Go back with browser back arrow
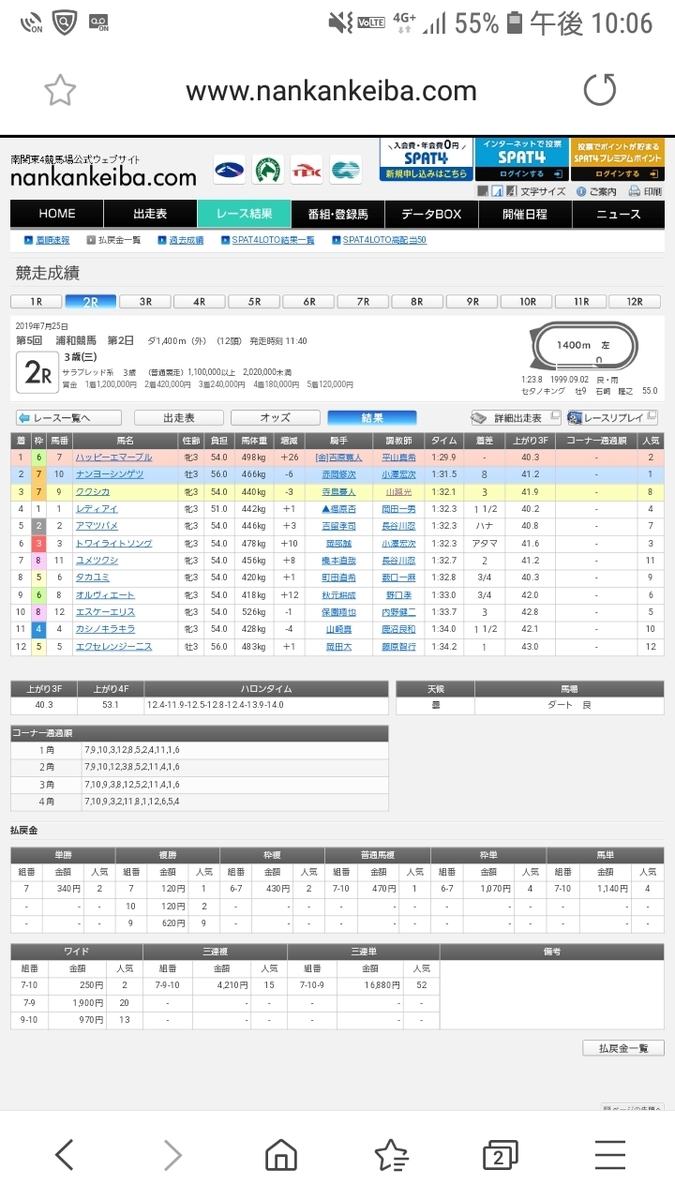The height and width of the screenshot is (1200, 675). pos(64,1156)
